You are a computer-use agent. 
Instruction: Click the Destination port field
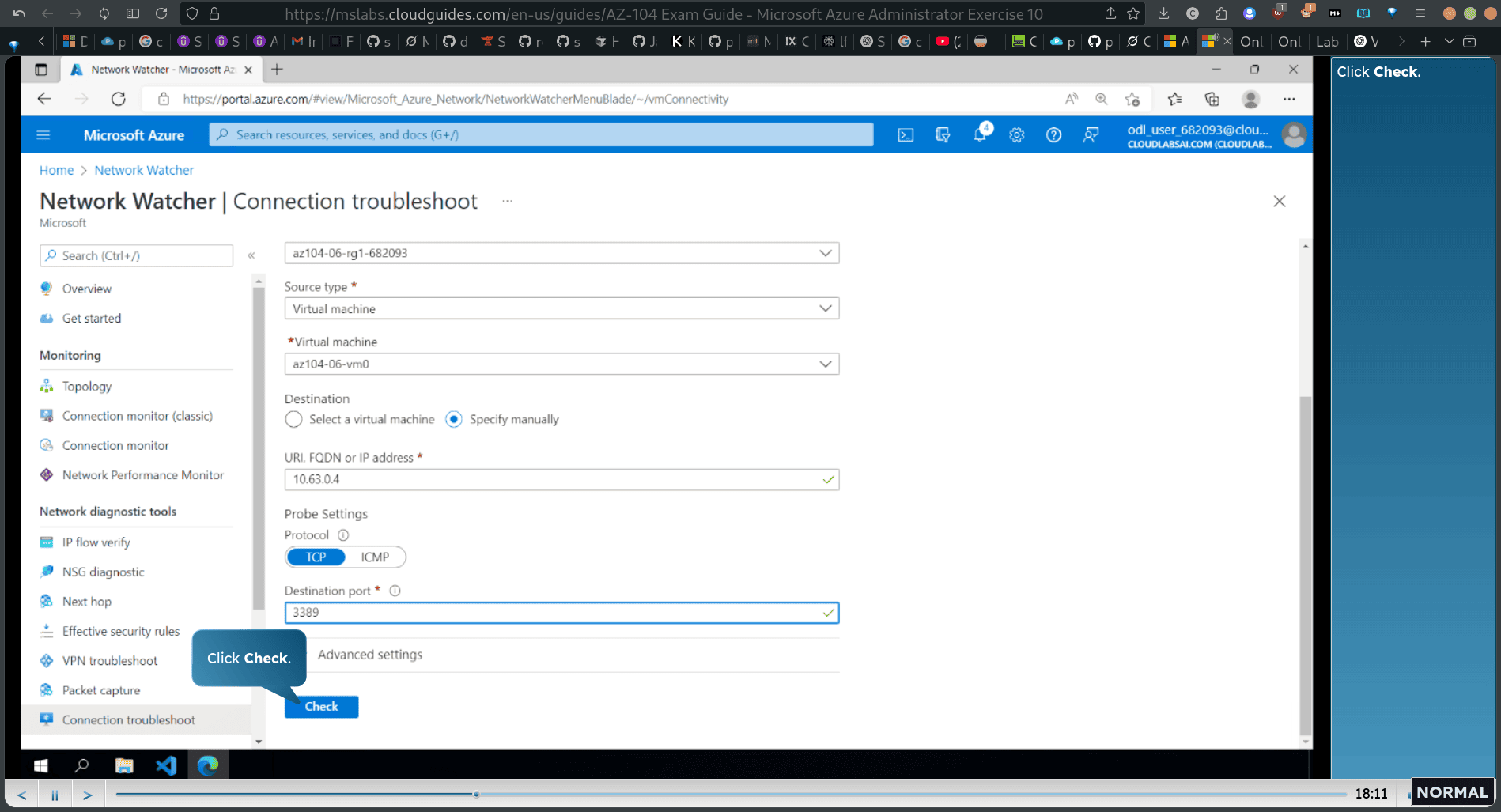point(561,613)
